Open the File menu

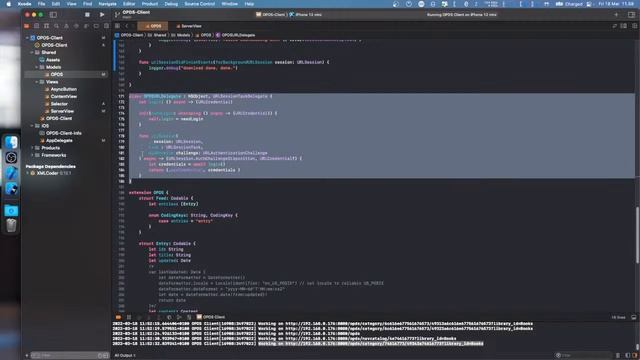click(41, 4)
